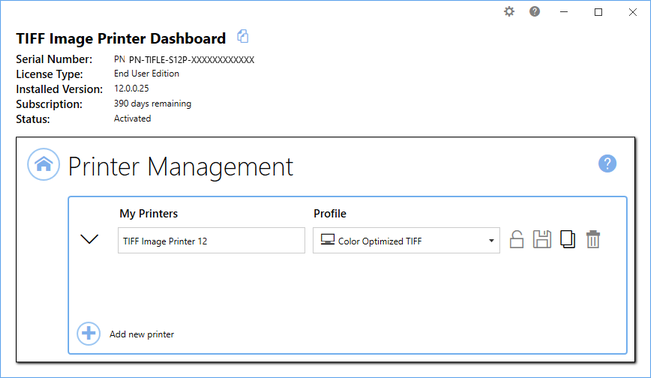The height and width of the screenshot is (378, 651).
Task: Click the Add new printer label
Action: click(x=142, y=334)
